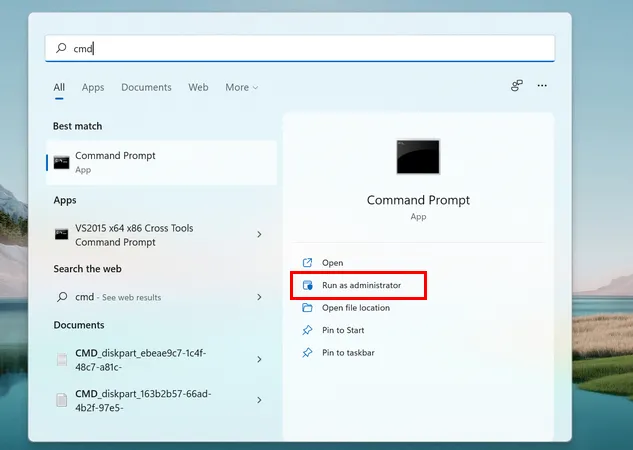Viewport: 633px width, 450px height.
Task: Expand VS2015 x64 x86 Cross Tools chevron
Action: (x=259, y=234)
